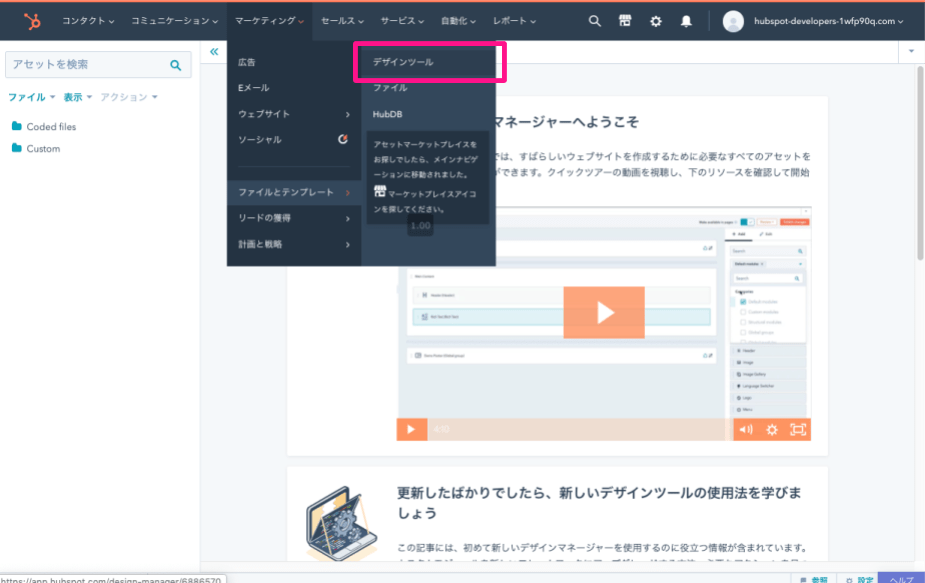Expand the ウェブサイト submenu

coord(293,114)
